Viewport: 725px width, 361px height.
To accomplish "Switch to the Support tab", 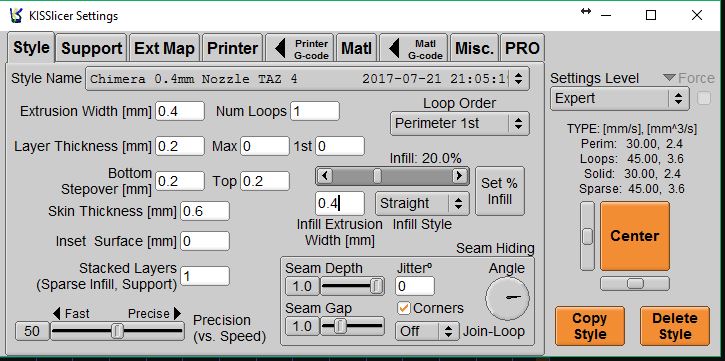I will [x=92, y=48].
